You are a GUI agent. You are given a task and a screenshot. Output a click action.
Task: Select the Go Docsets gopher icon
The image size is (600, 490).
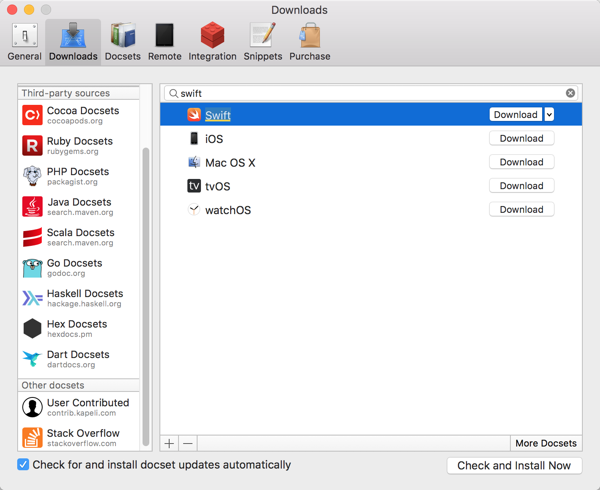click(32, 268)
